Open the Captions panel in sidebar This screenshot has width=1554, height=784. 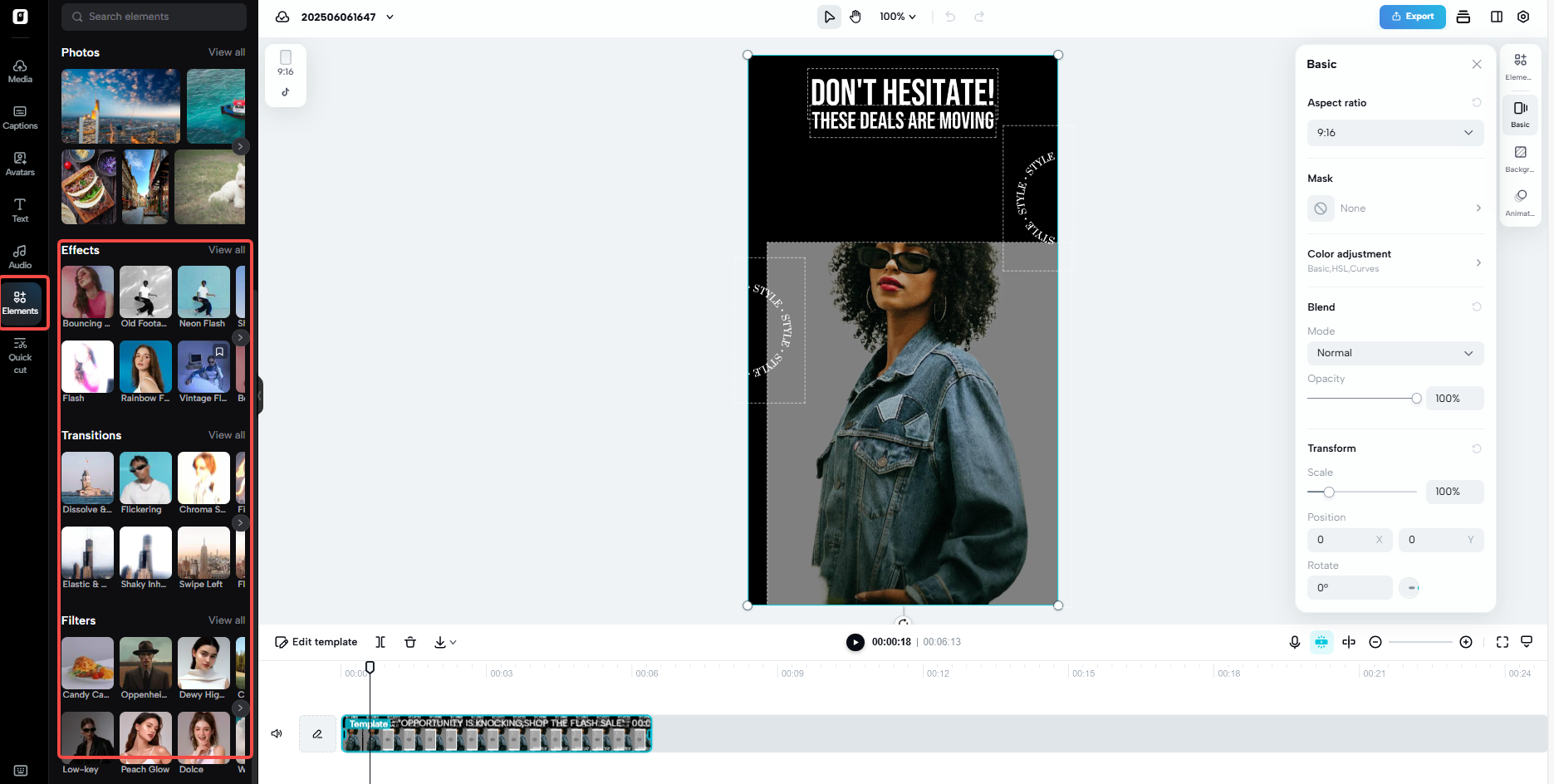pos(20,117)
